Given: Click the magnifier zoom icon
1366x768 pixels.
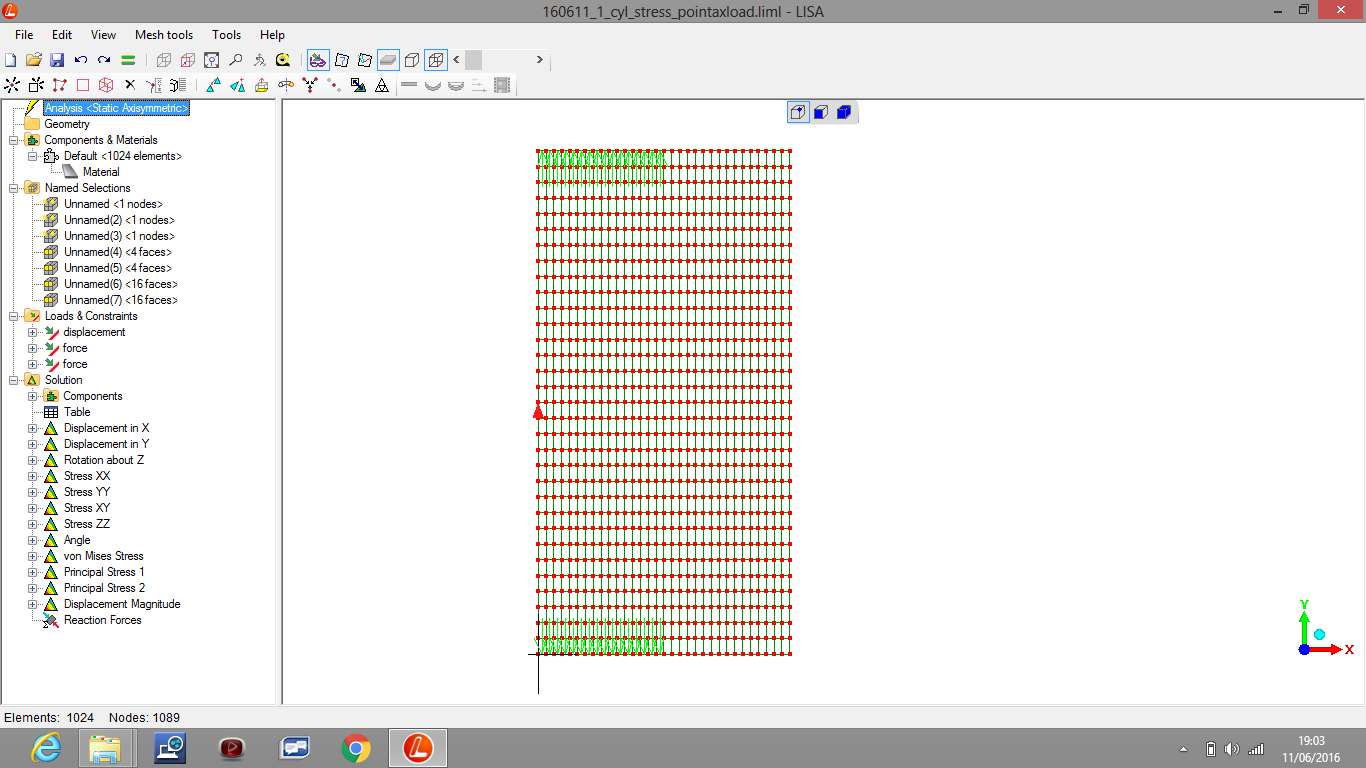Looking at the screenshot, I should pyautogui.click(x=235, y=60).
